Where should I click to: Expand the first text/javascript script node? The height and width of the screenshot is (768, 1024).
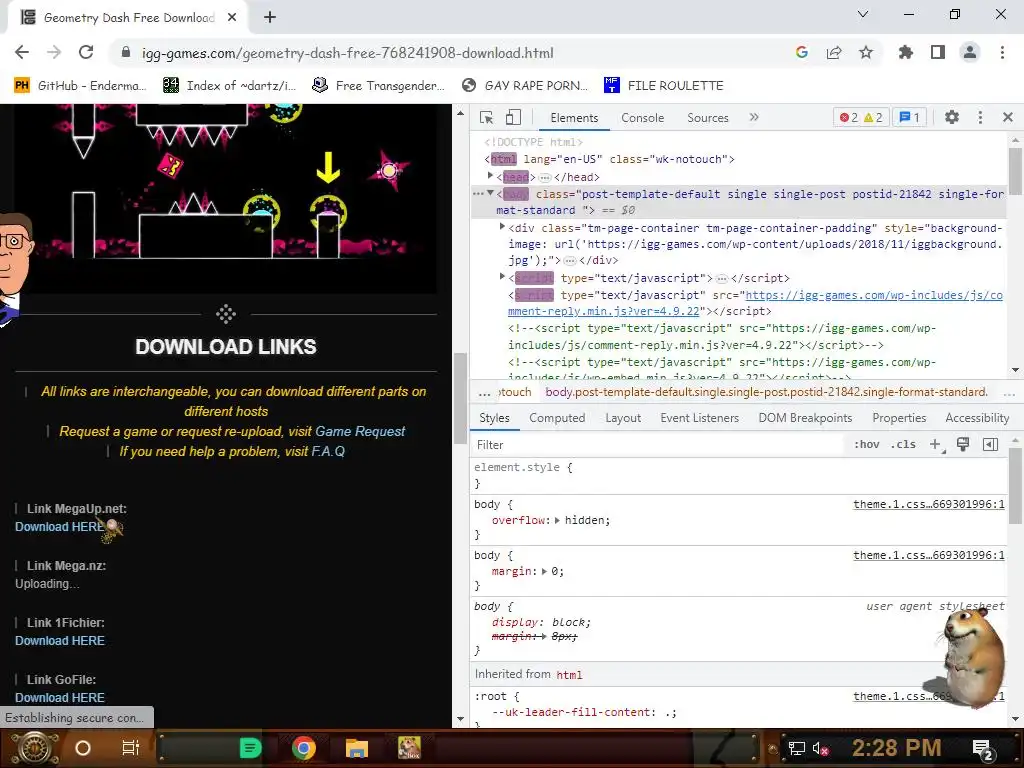tap(502, 277)
